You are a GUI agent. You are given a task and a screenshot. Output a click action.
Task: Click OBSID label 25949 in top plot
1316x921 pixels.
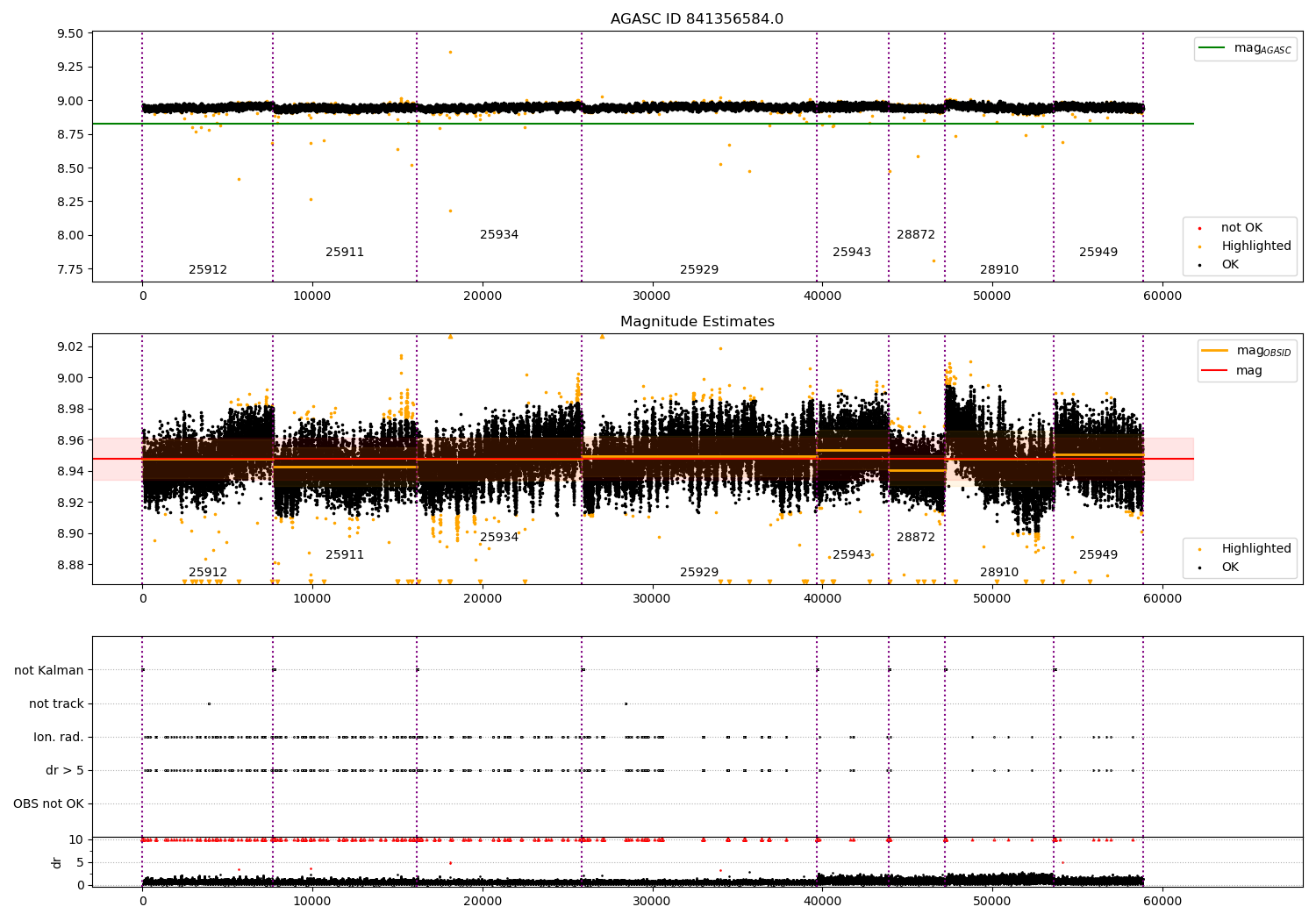click(1098, 253)
